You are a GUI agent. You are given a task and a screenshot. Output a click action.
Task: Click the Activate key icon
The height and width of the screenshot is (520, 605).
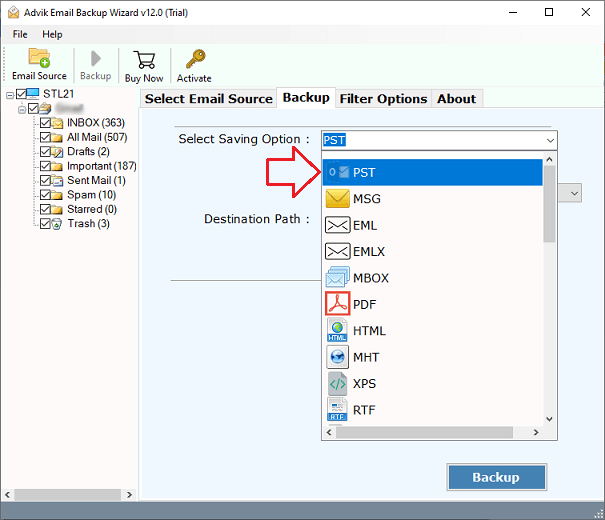[x=194, y=64]
